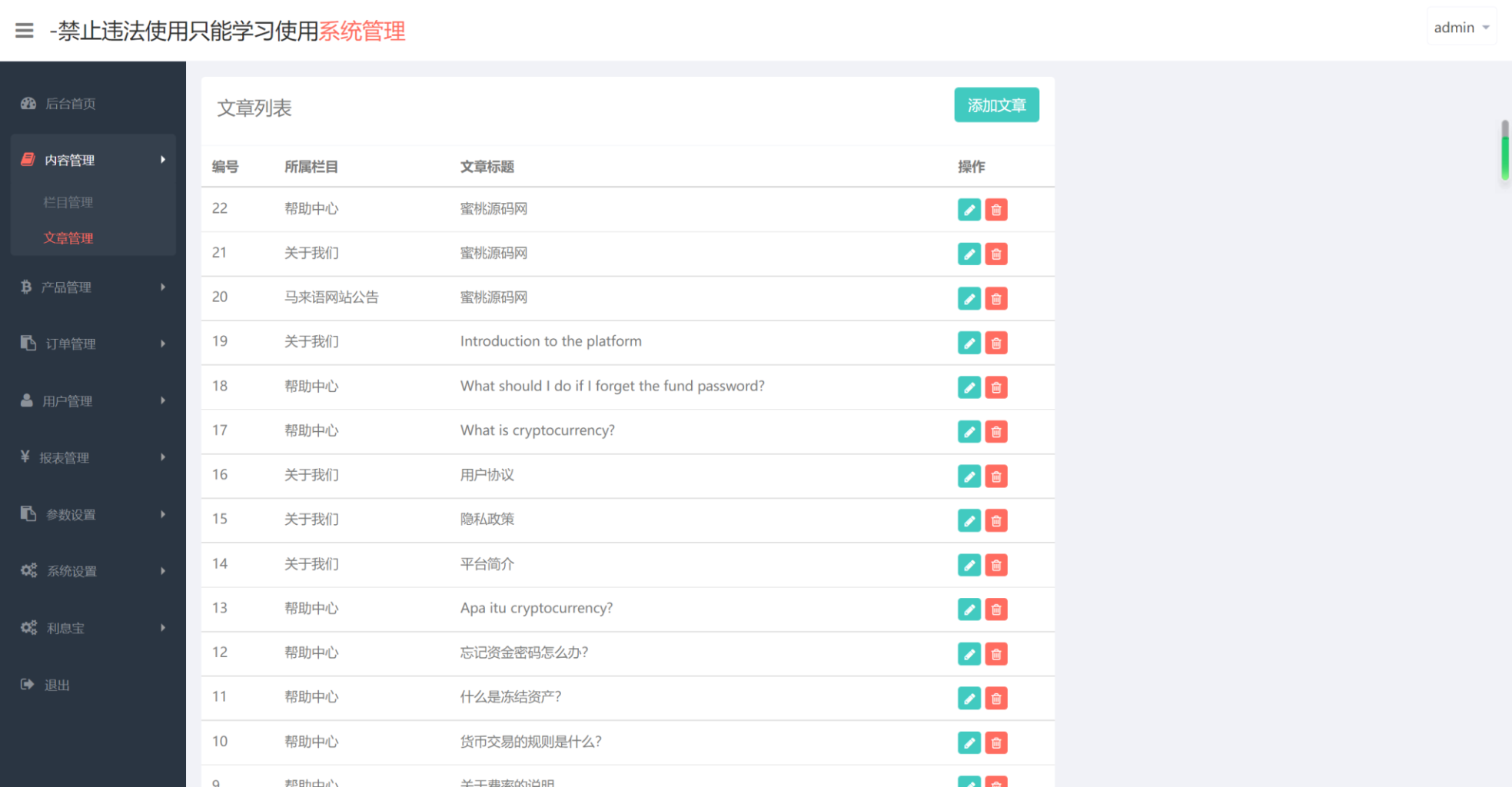Delete the 'What is cryptocurrency?' article
This screenshot has height=787, width=1512.
click(x=996, y=432)
